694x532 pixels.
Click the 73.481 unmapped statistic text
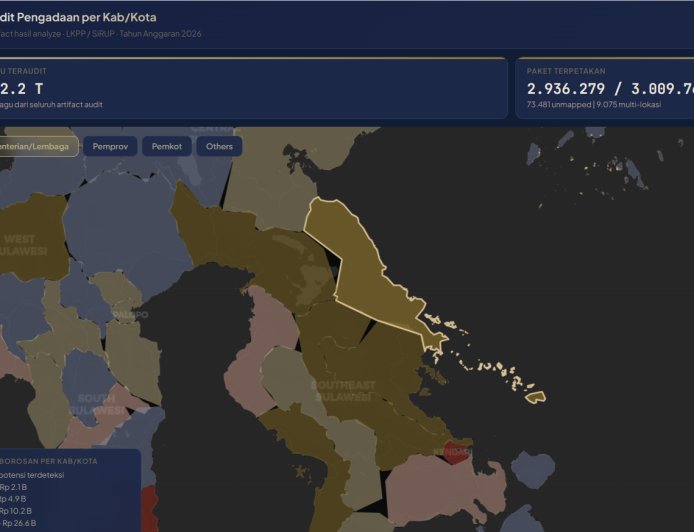[558, 104]
